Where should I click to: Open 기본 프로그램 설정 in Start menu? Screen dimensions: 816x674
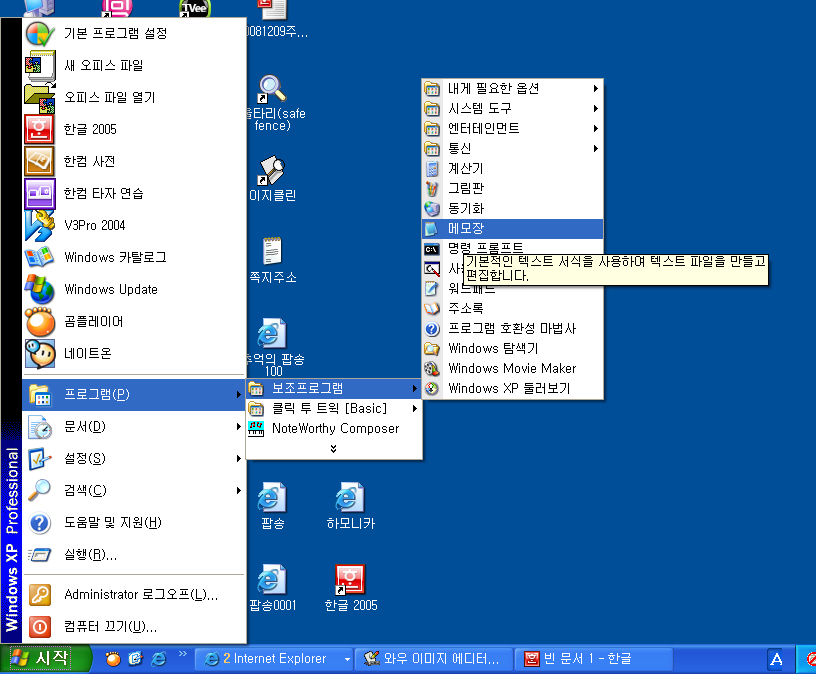click(x=134, y=33)
